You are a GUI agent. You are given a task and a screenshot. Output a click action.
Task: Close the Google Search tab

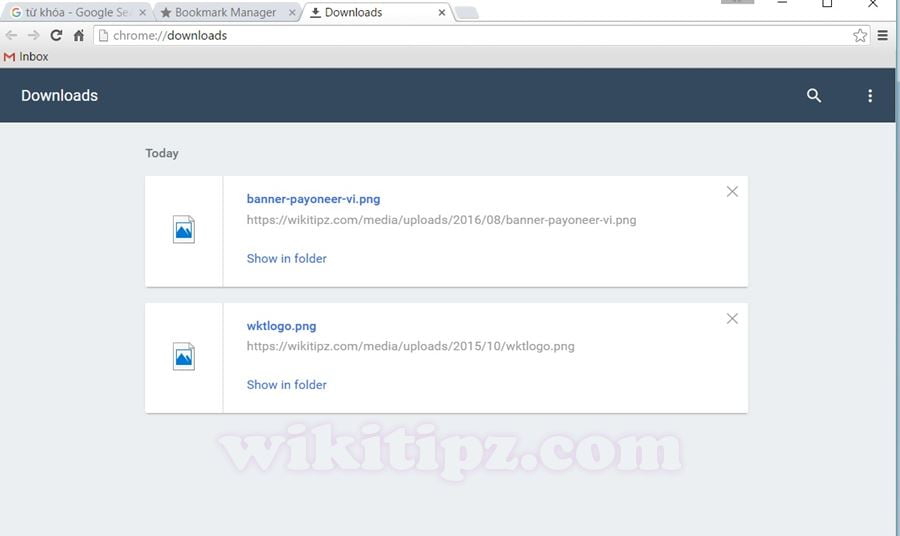(x=142, y=12)
